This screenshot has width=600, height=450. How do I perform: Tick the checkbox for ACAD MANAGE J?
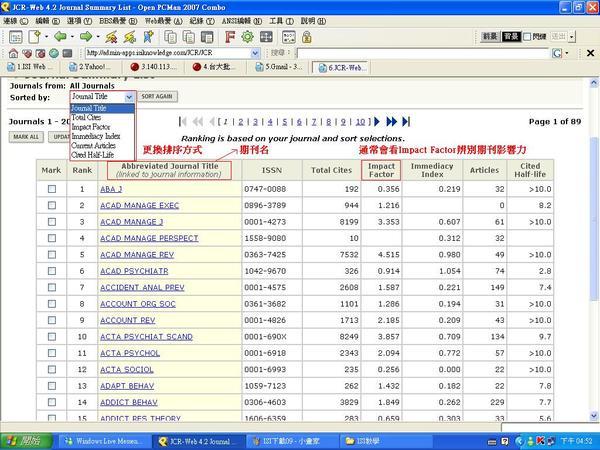click(x=52, y=222)
